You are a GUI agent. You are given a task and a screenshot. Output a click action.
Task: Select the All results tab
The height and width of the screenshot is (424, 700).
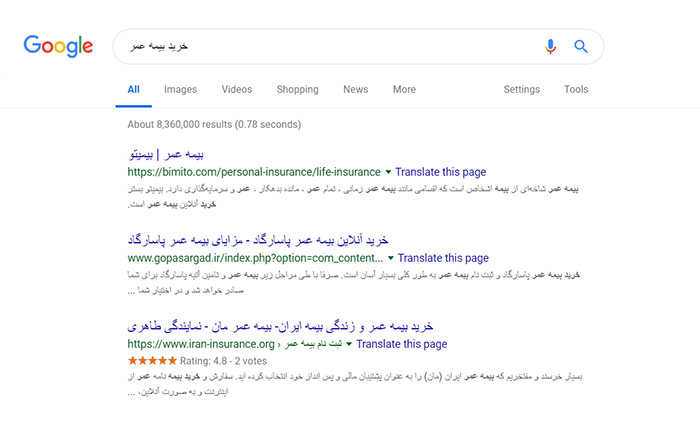pos(133,89)
